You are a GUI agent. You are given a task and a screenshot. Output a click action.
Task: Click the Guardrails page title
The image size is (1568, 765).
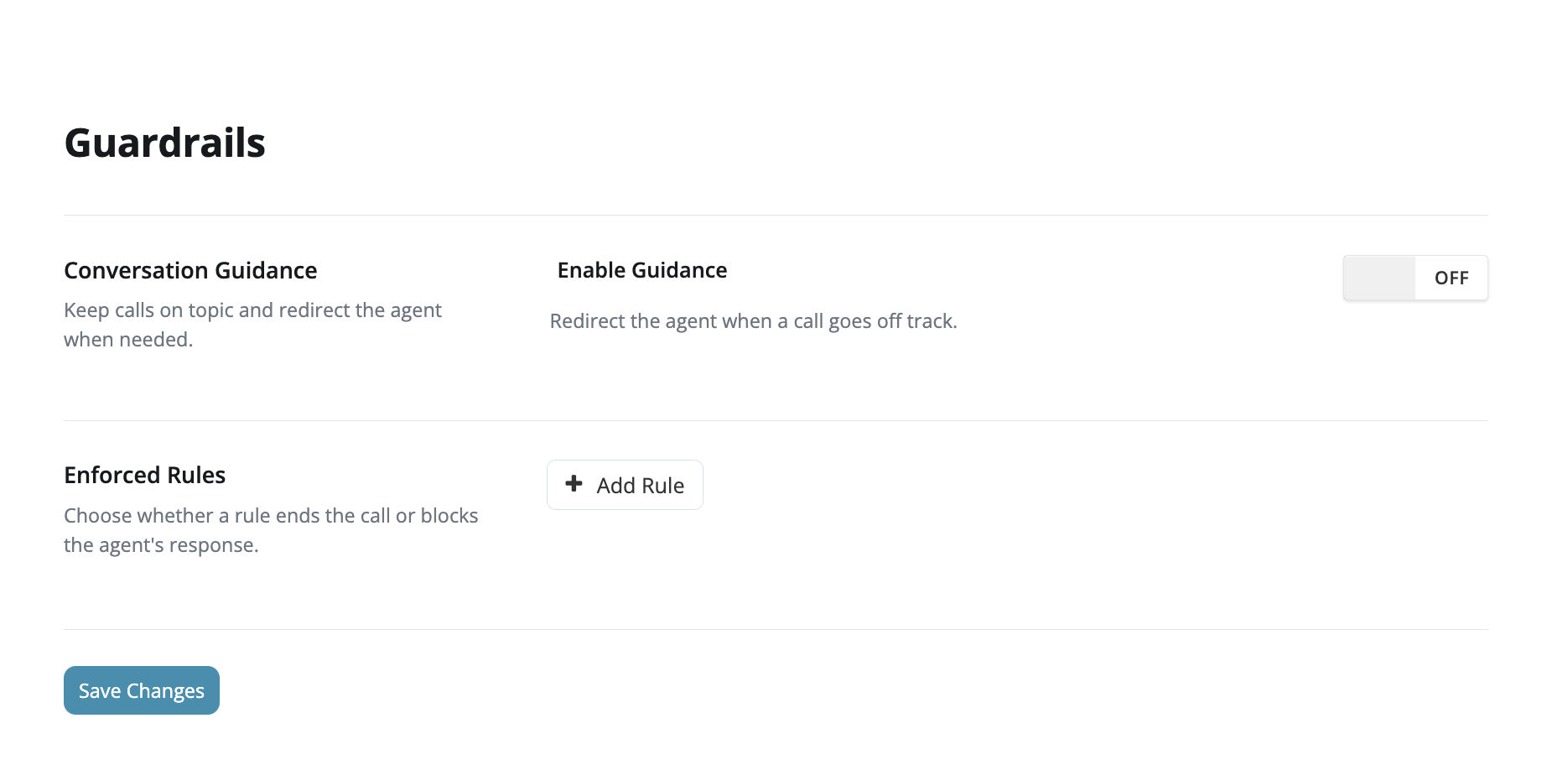[165, 143]
